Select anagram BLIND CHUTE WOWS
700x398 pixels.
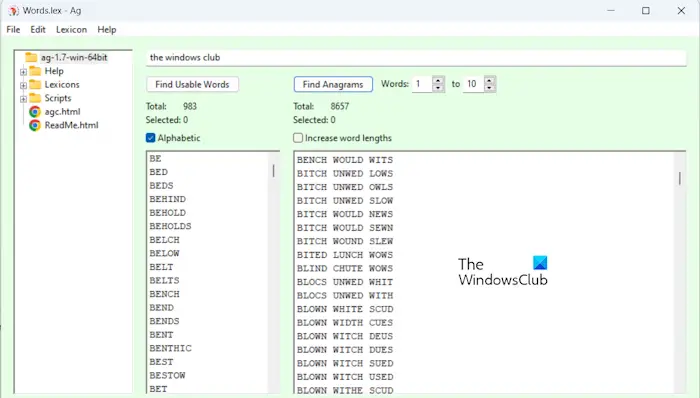[x=345, y=268]
